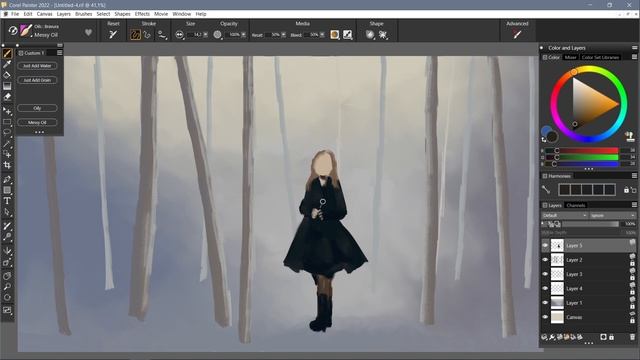Viewport: 640px width, 360px height.
Task: Open Color and Layers panel options menu
Action: [x=634, y=48]
